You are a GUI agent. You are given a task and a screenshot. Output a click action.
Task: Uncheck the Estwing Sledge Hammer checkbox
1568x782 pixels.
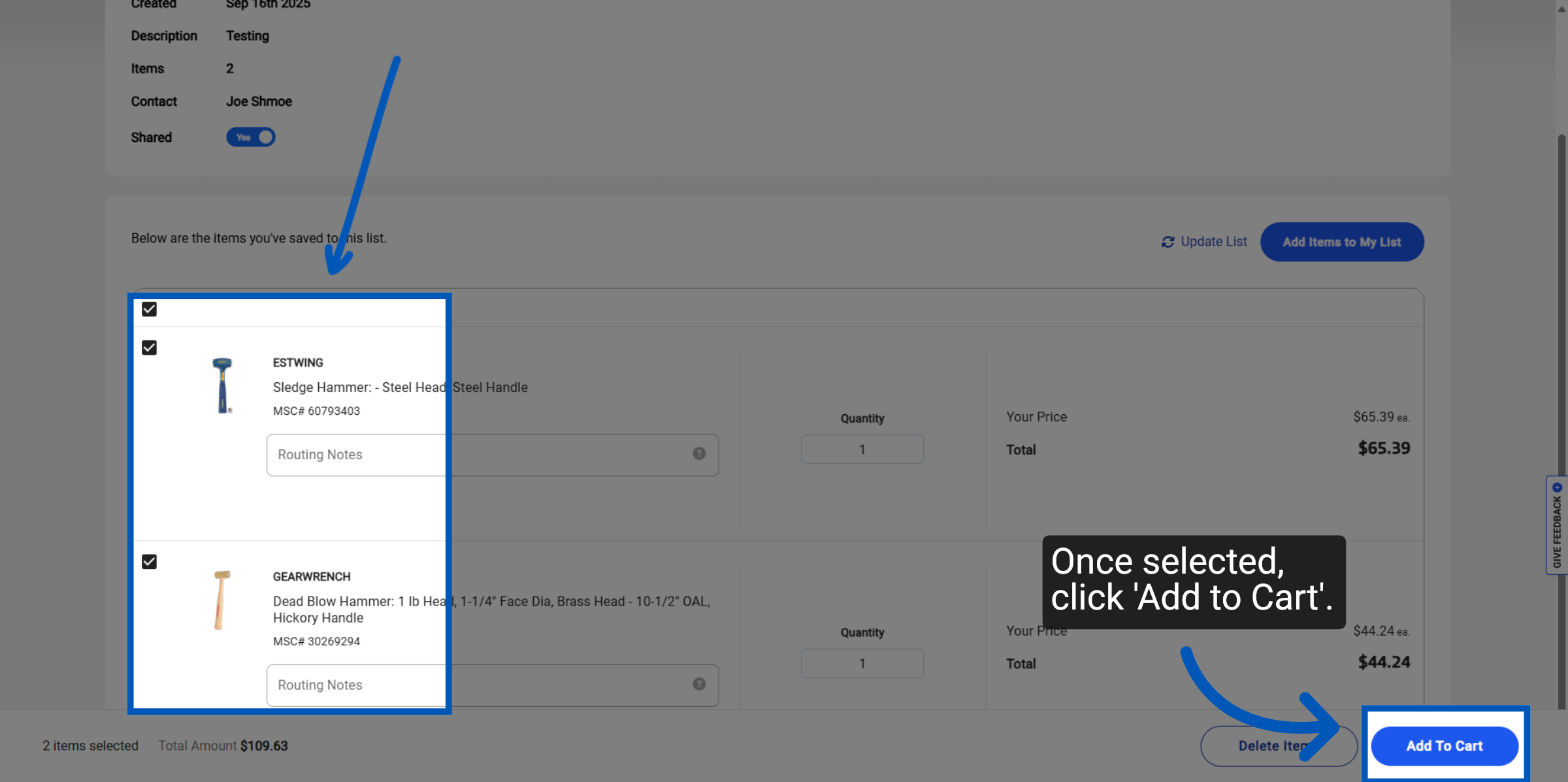point(149,348)
